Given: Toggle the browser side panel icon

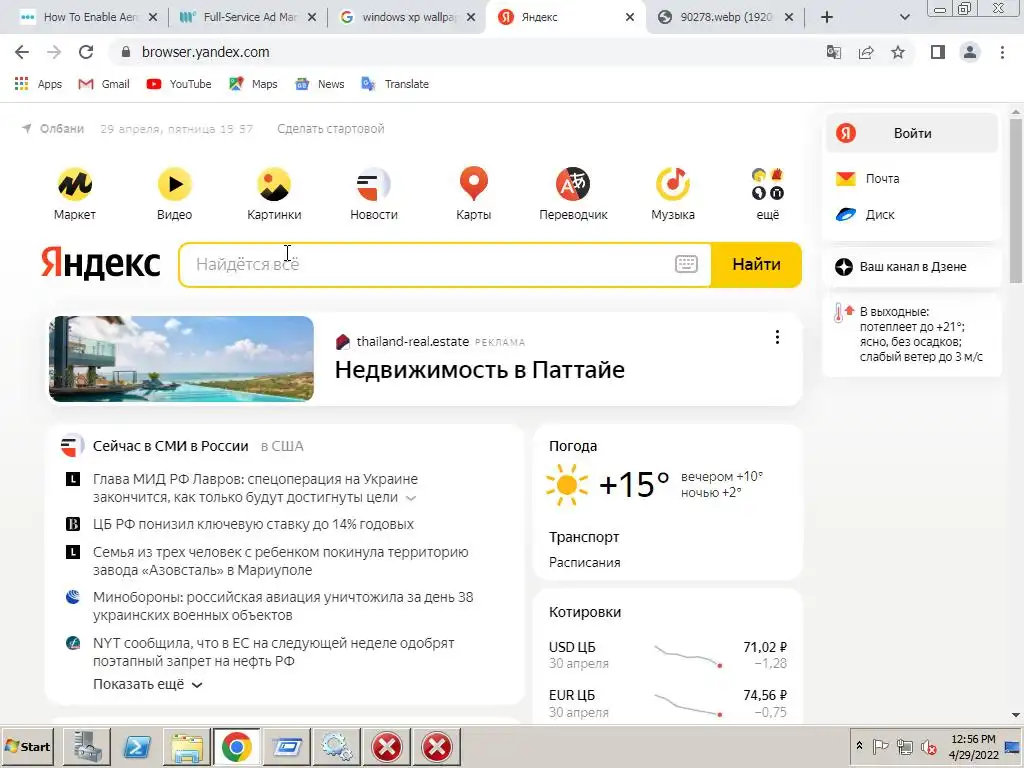Looking at the screenshot, I should coord(938,52).
